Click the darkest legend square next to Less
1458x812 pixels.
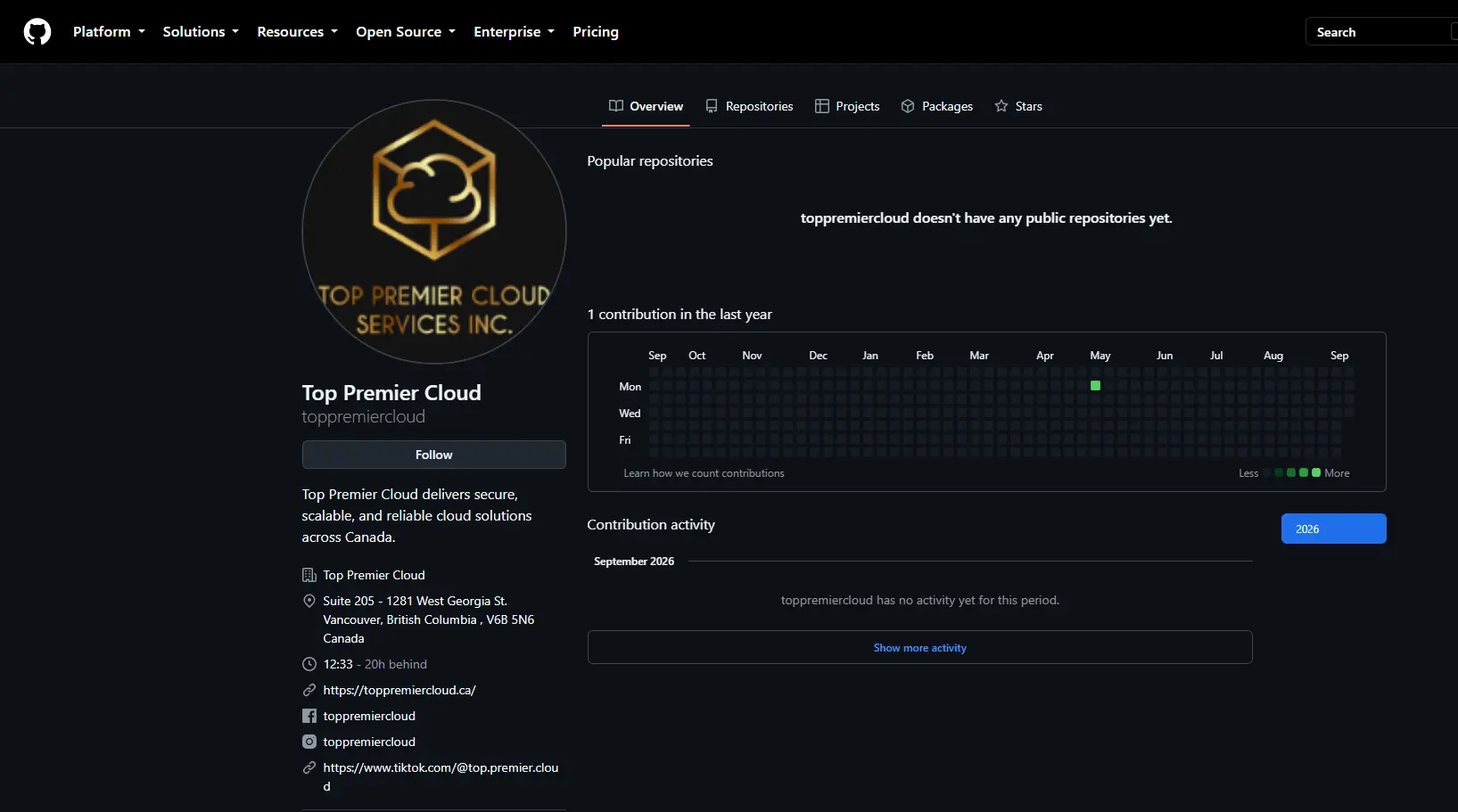(1266, 472)
